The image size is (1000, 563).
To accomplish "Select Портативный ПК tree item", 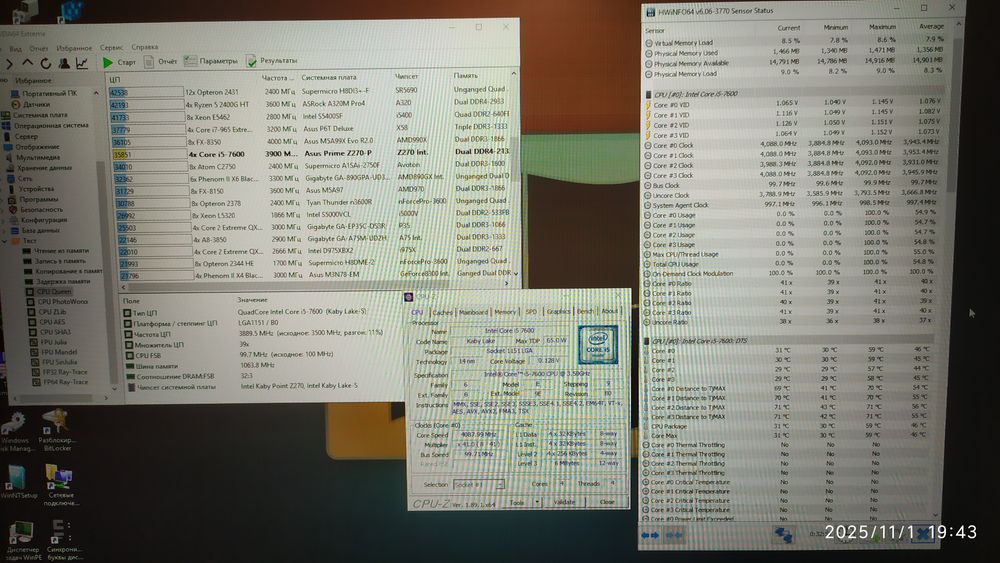I will coord(43,93).
